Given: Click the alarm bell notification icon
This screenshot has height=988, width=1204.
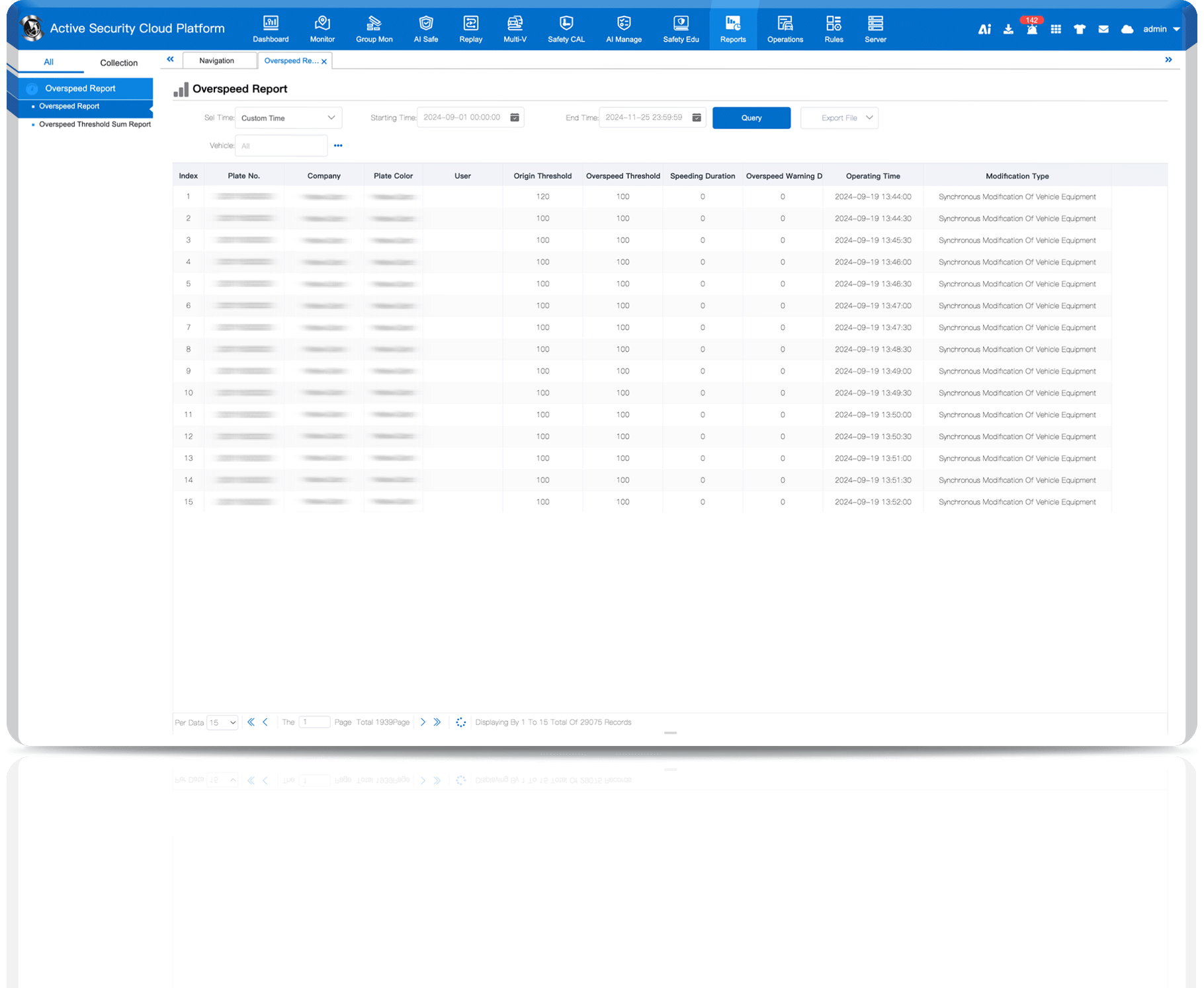Looking at the screenshot, I should tap(1031, 30).
